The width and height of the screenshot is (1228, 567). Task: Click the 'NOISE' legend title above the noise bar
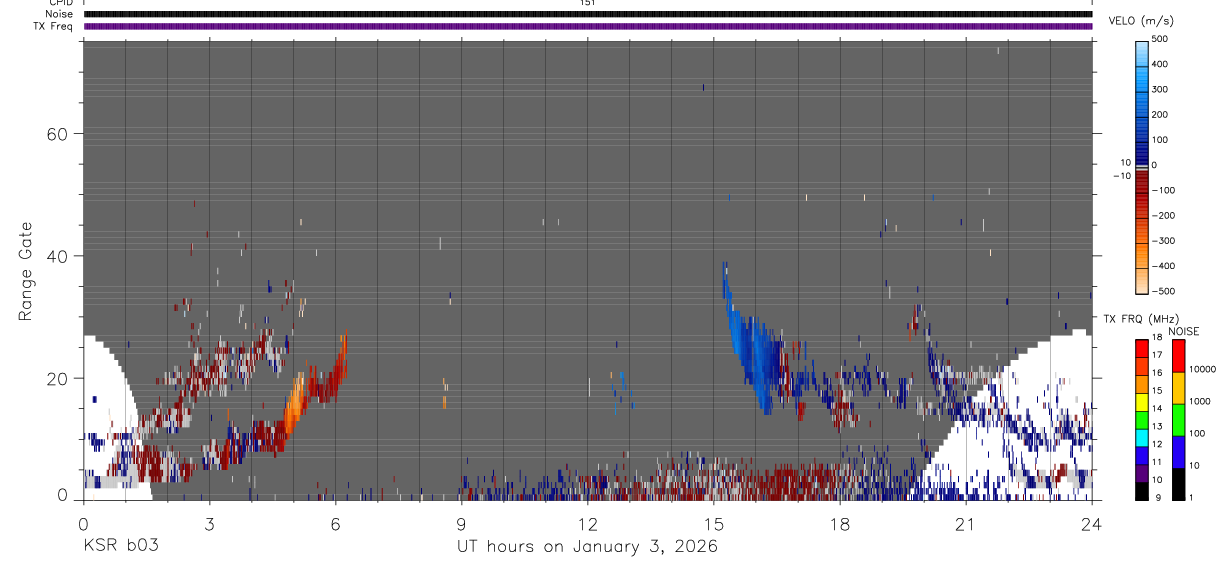(1183, 331)
